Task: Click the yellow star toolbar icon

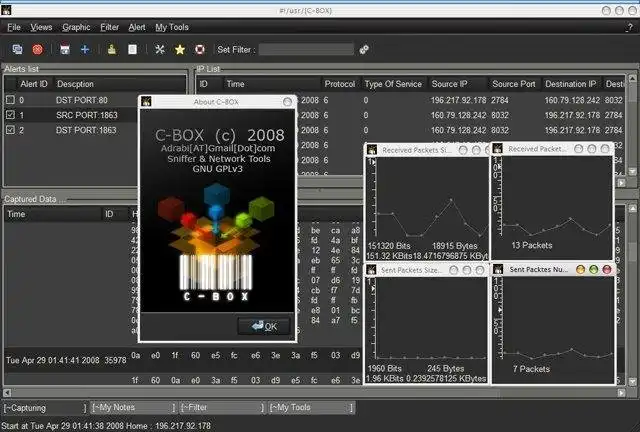Action: point(180,49)
